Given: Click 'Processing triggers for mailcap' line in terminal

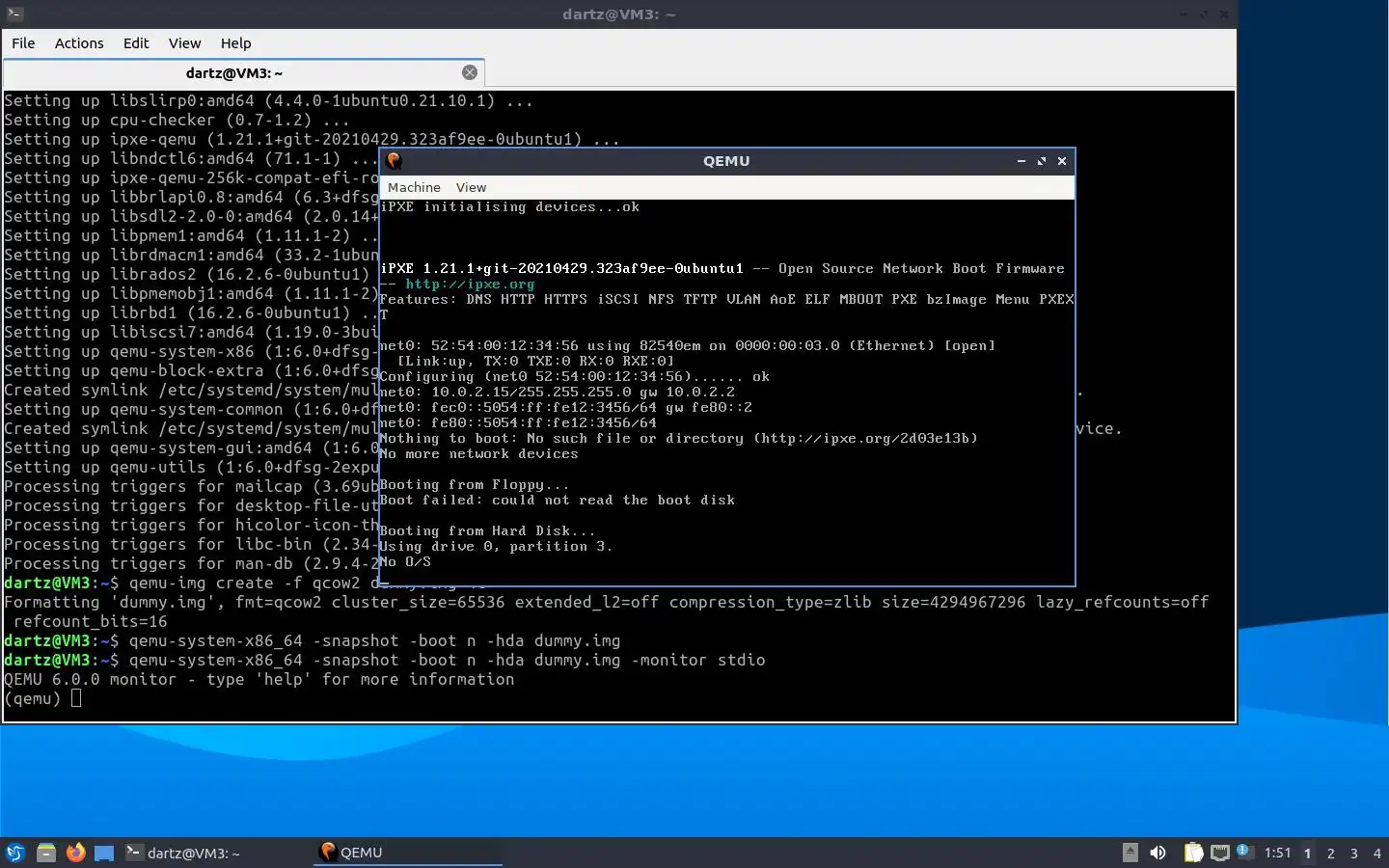Looking at the screenshot, I should [191, 486].
